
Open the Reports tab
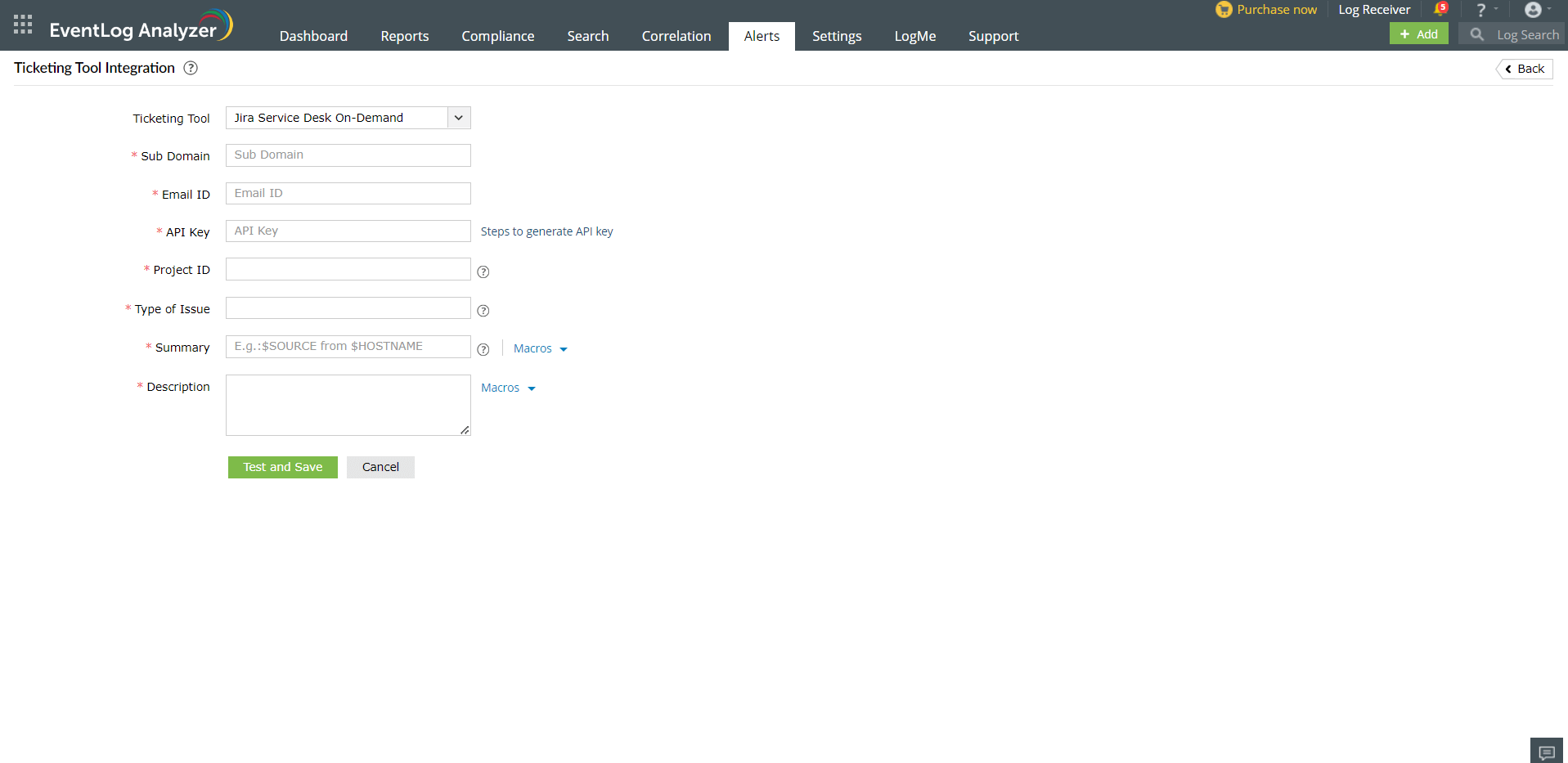coord(405,36)
